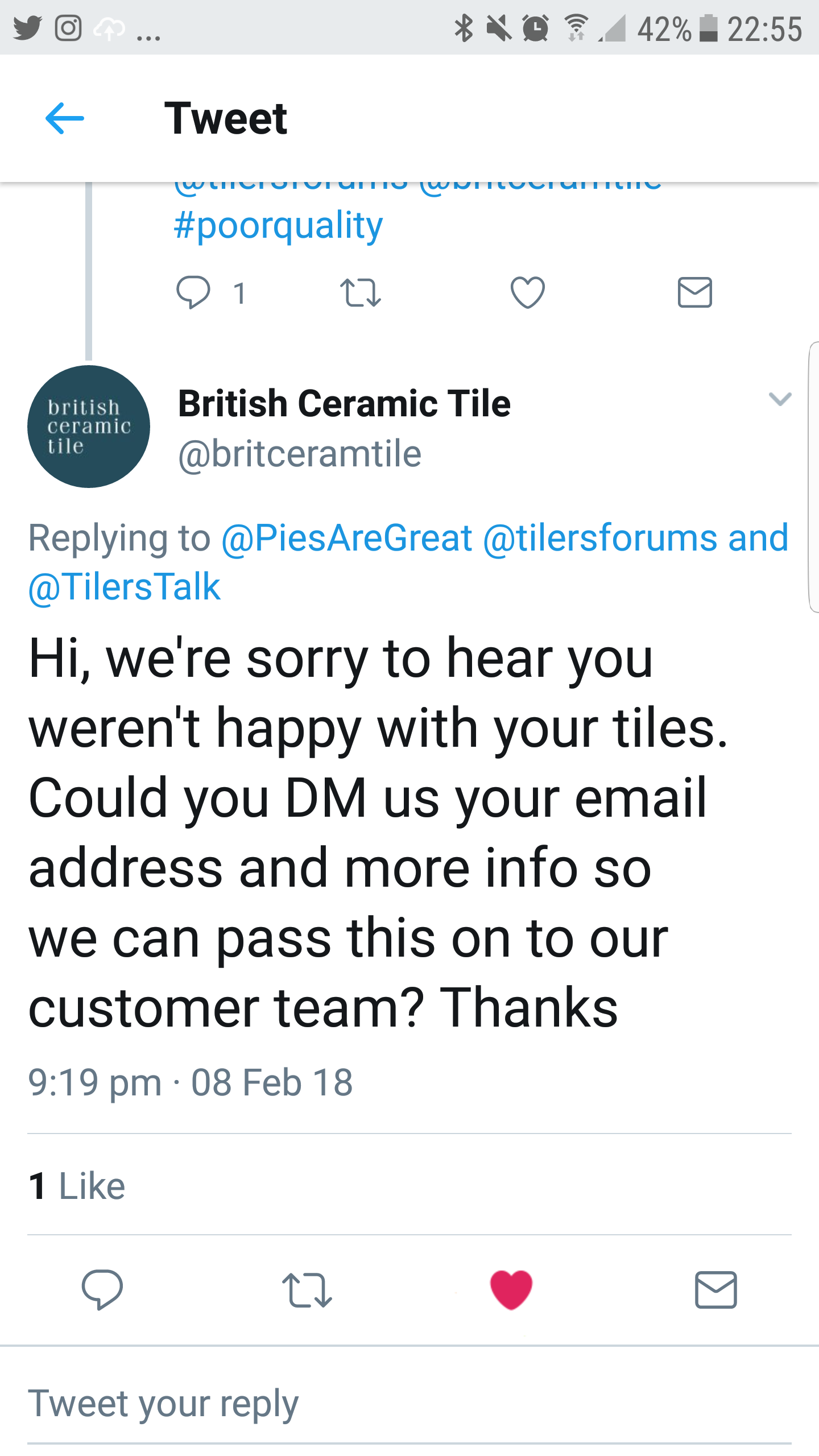Viewport: 819px width, 1456px height.
Task: Retweet the parent #poorquality tweet
Action: pos(360,293)
